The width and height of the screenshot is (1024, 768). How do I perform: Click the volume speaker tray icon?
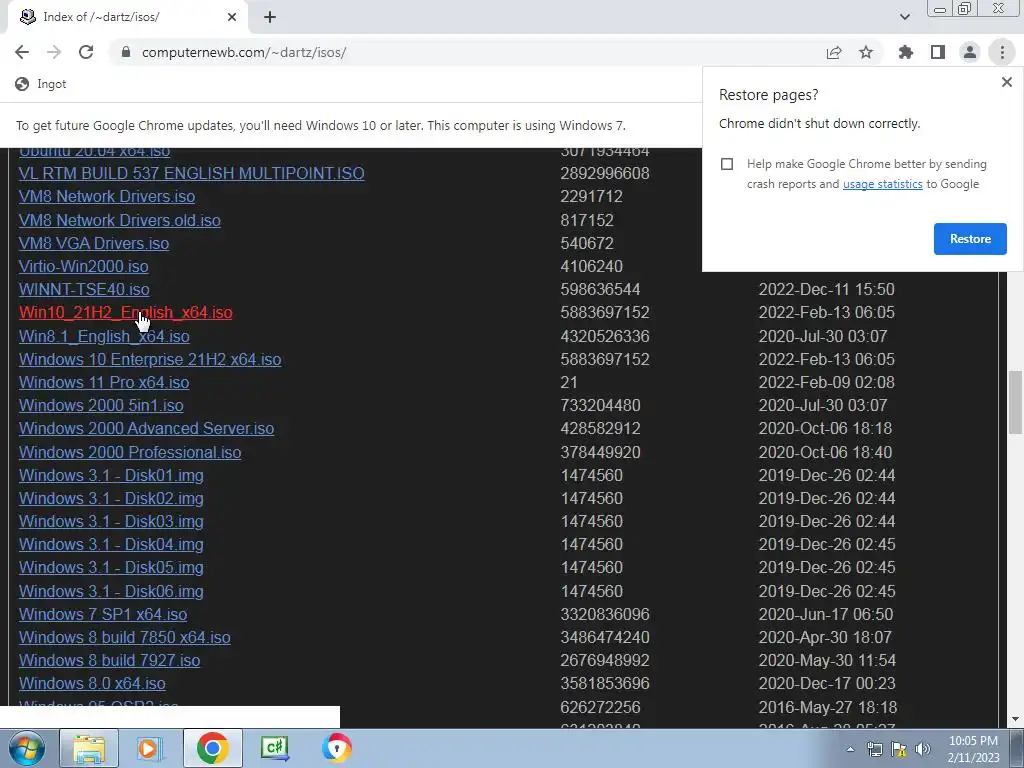923,749
